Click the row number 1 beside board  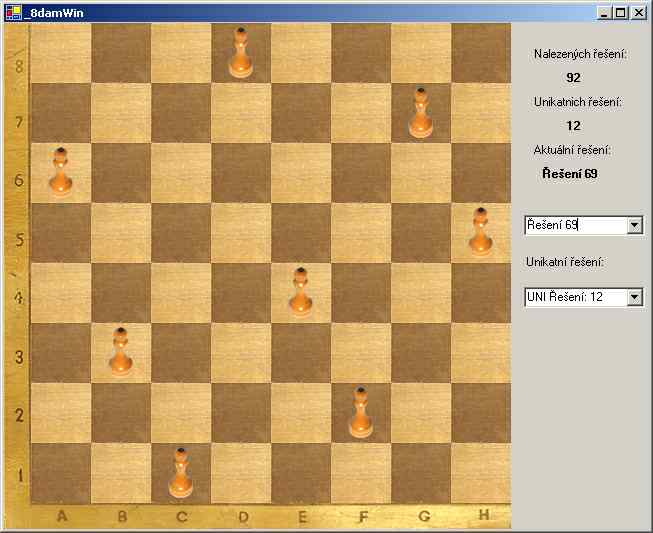(x=20, y=476)
